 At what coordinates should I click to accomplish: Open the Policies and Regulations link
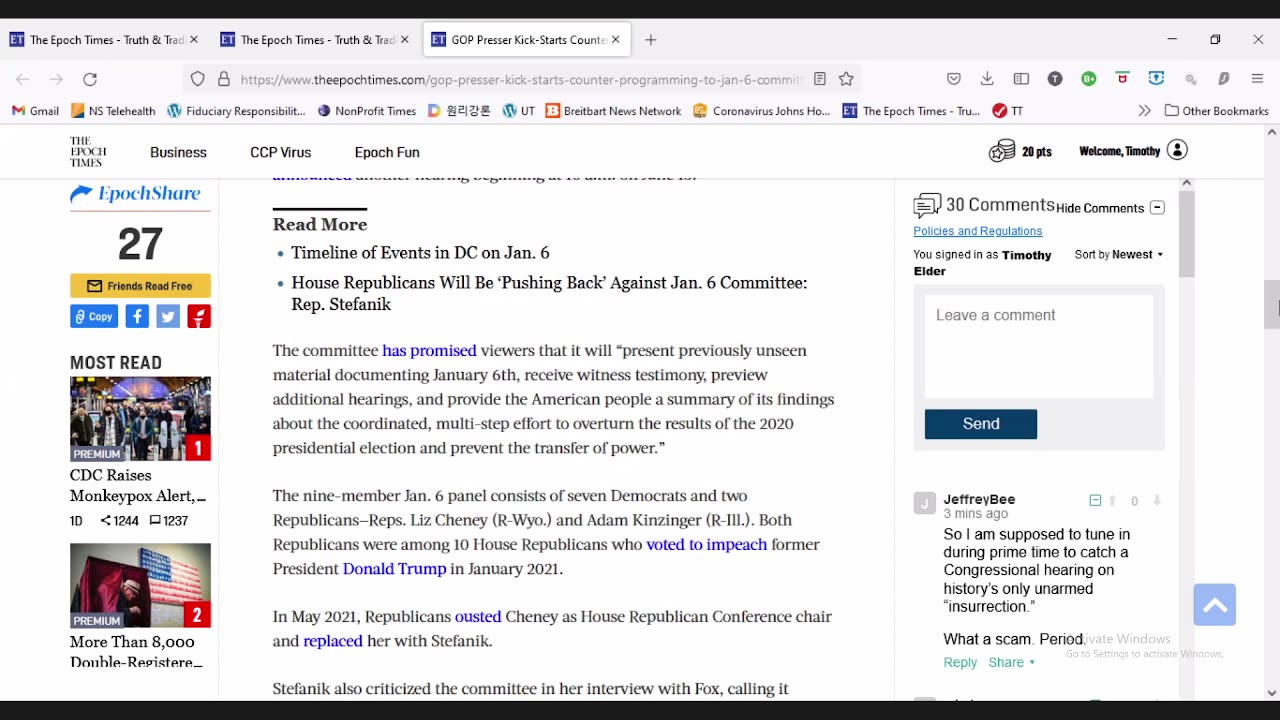click(978, 231)
